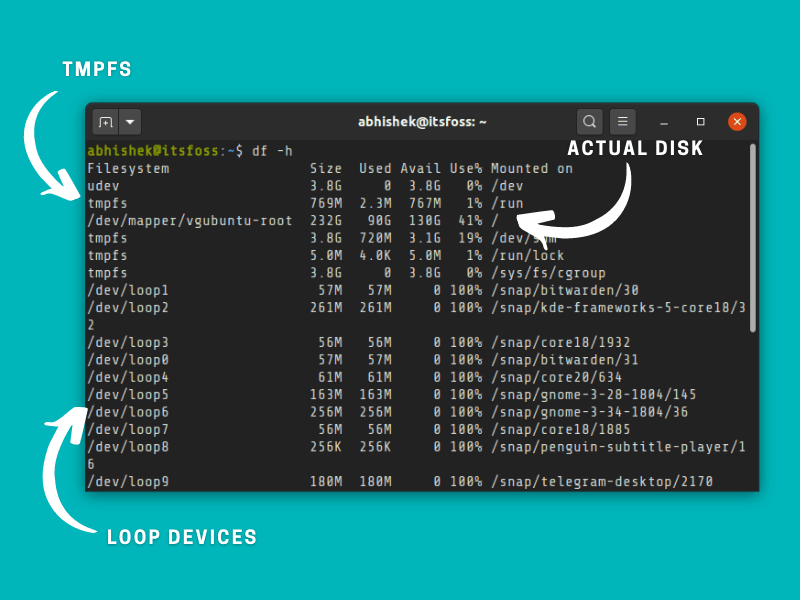Click the ACTUAL DISK annotation label

point(635,149)
